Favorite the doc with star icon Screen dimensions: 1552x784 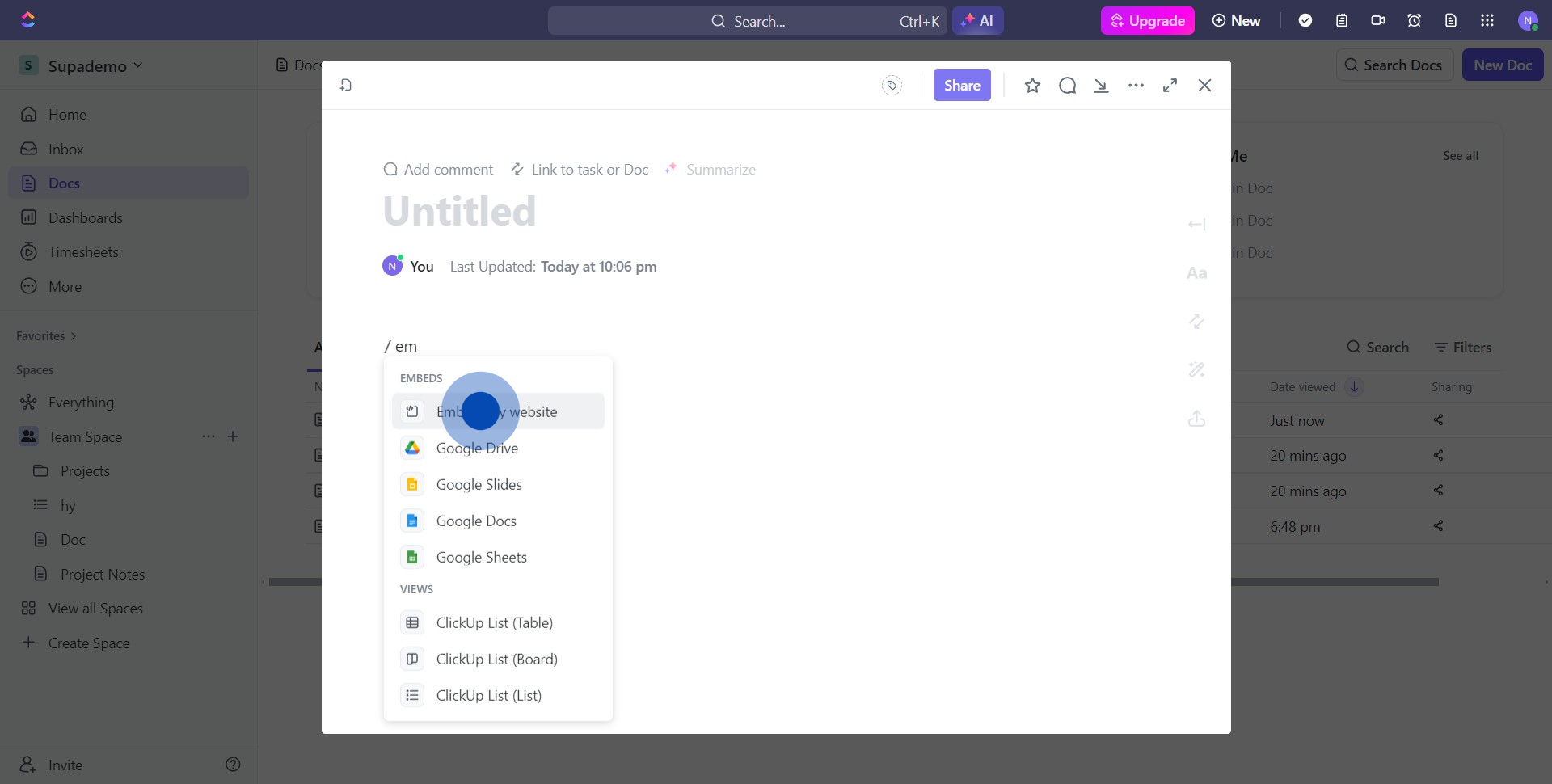click(1032, 85)
